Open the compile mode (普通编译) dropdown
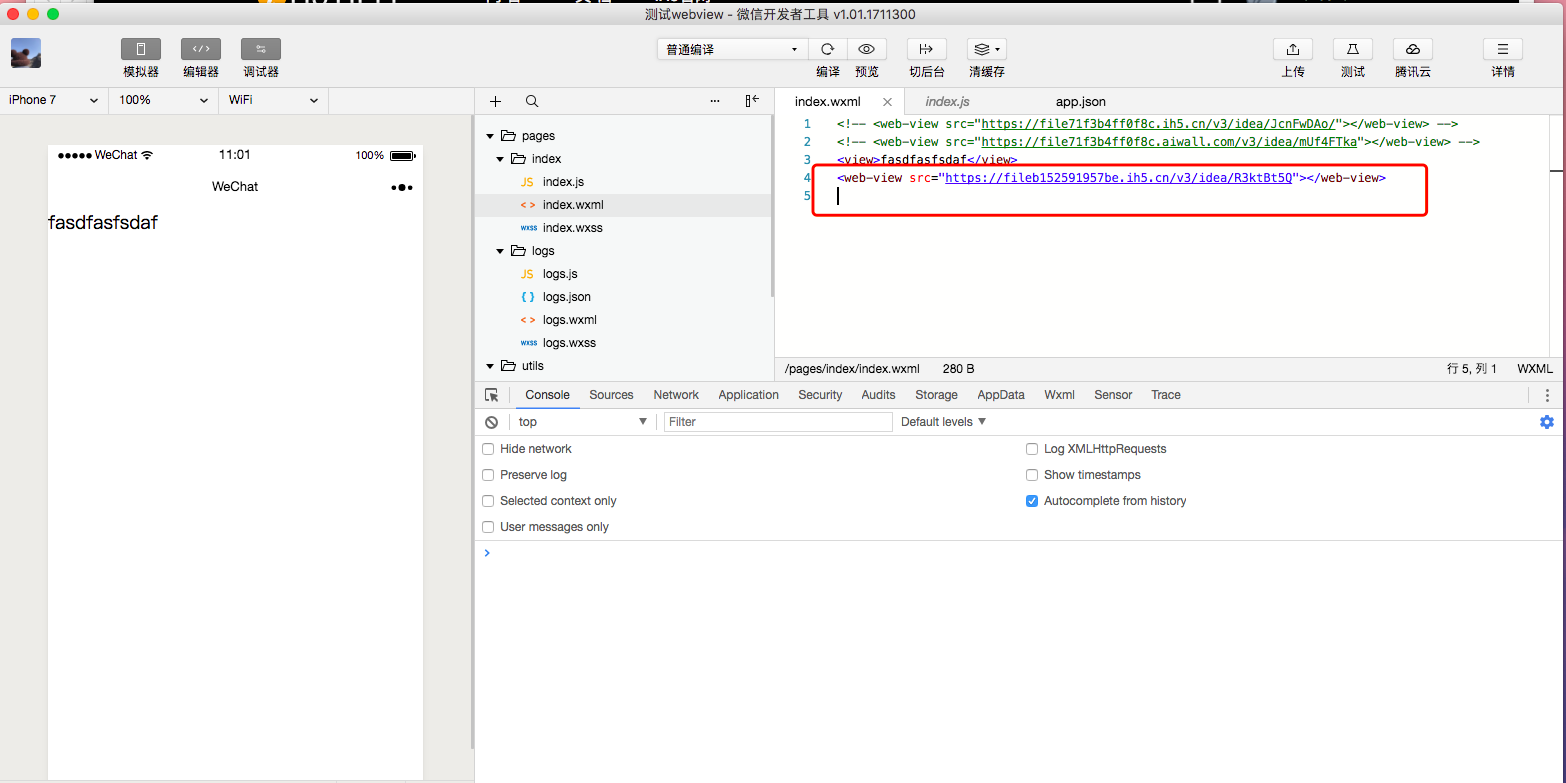 (732, 49)
